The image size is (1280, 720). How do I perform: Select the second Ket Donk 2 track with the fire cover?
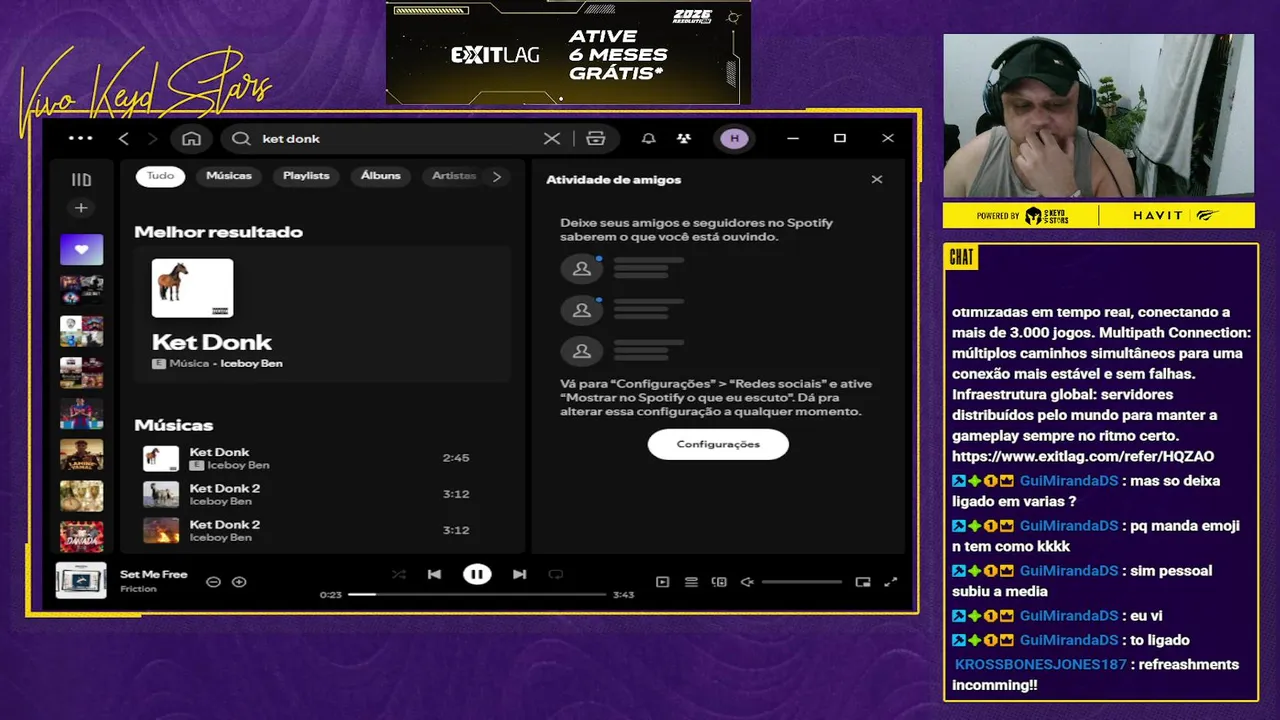[322, 530]
